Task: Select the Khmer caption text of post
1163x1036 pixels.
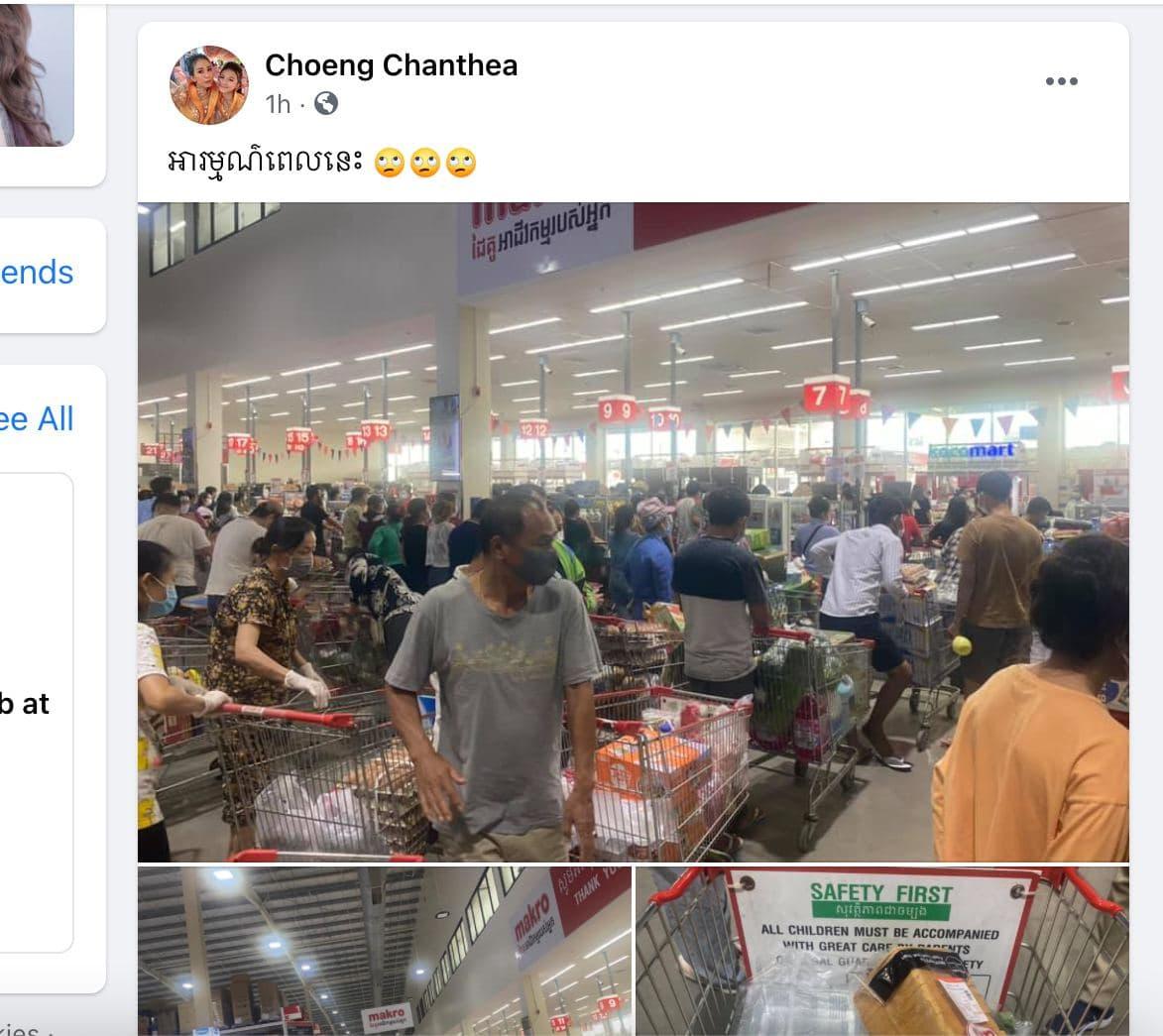Action: [x=265, y=162]
